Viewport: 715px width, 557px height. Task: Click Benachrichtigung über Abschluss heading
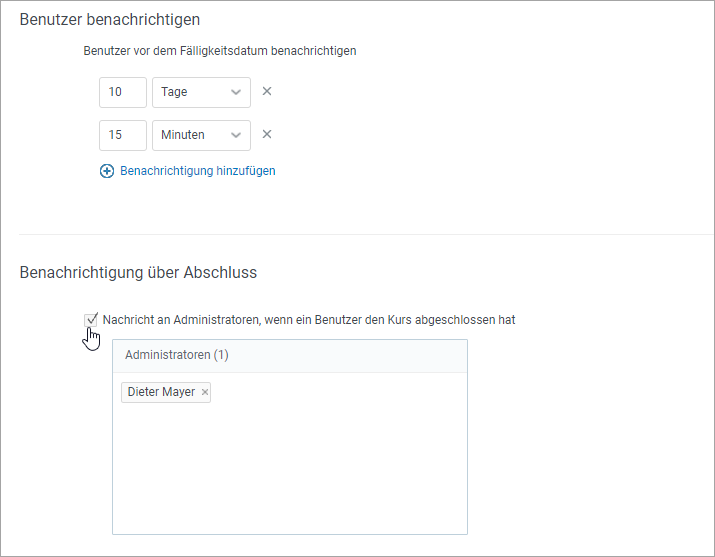[138, 273]
